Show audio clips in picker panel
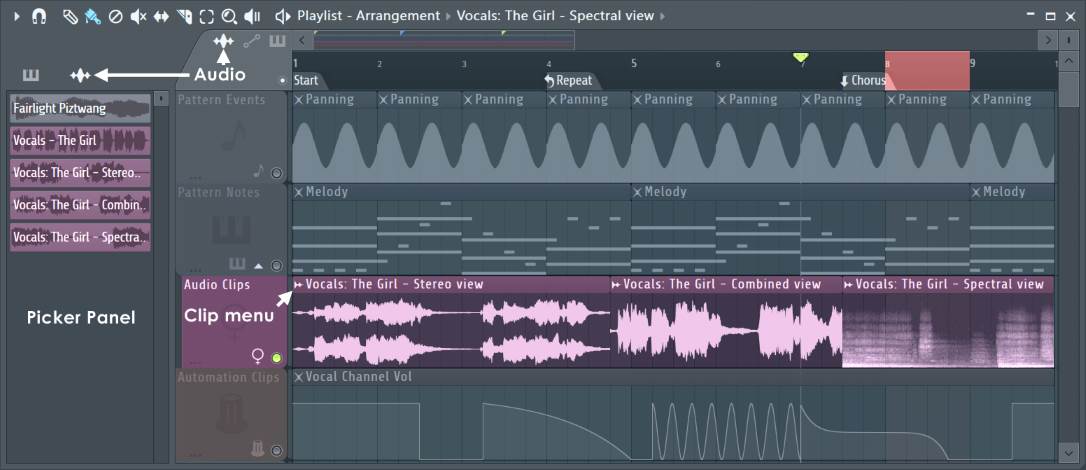 [x=80, y=75]
